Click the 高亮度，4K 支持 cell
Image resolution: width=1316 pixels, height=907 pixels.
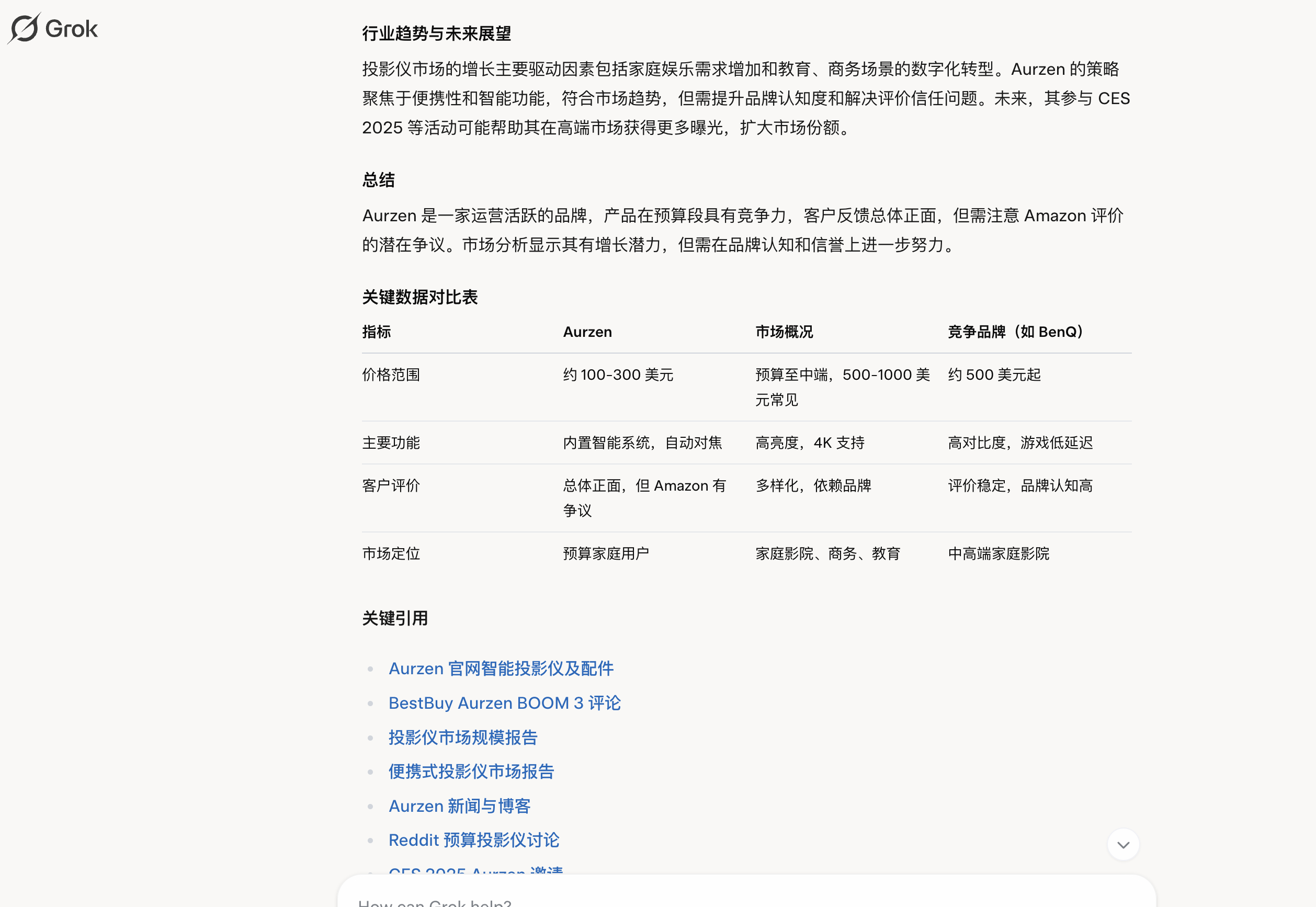tap(810, 443)
